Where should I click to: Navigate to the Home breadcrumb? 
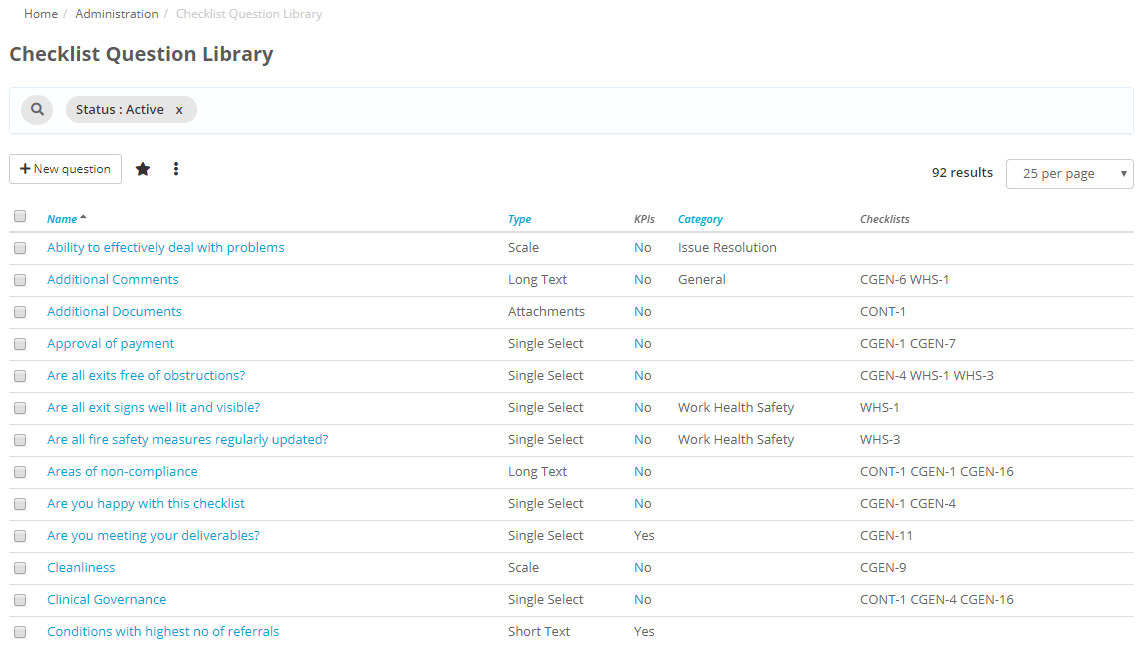40,13
